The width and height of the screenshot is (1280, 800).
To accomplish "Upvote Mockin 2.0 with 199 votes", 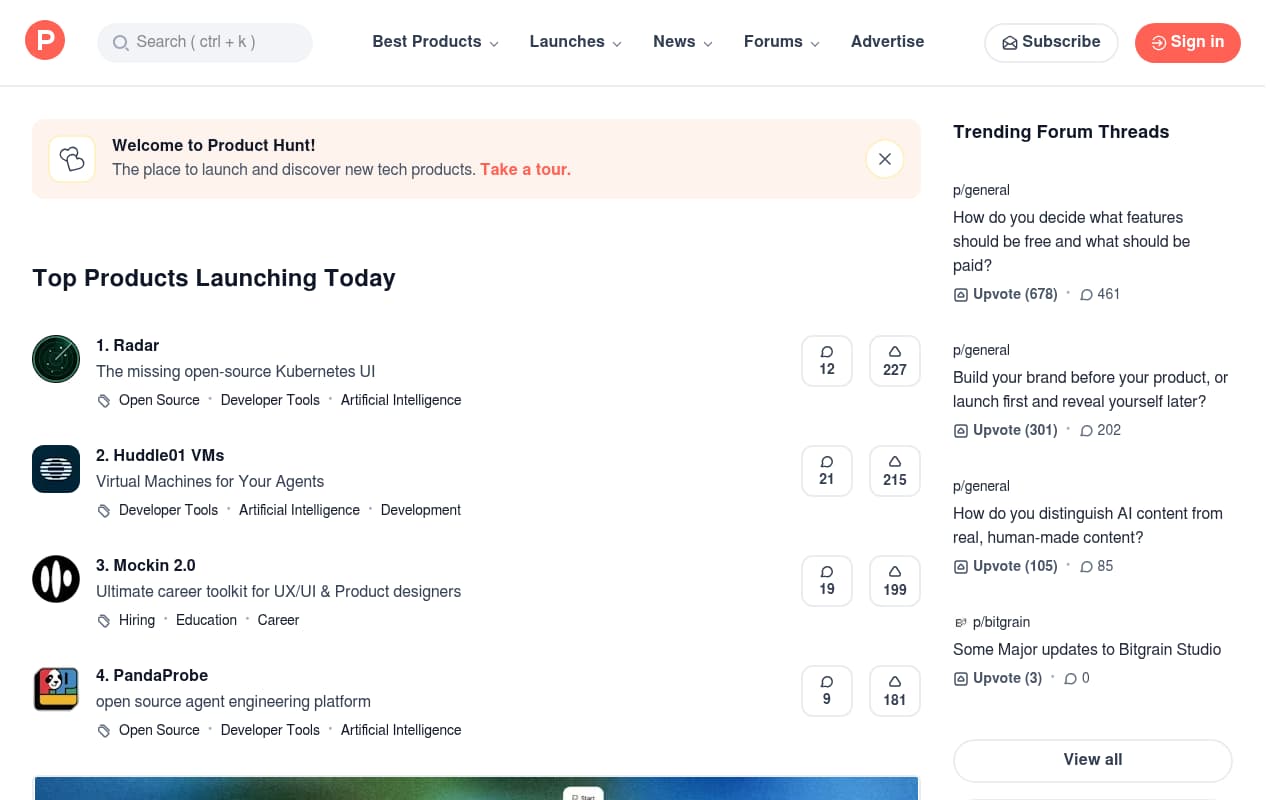I will coord(895,581).
